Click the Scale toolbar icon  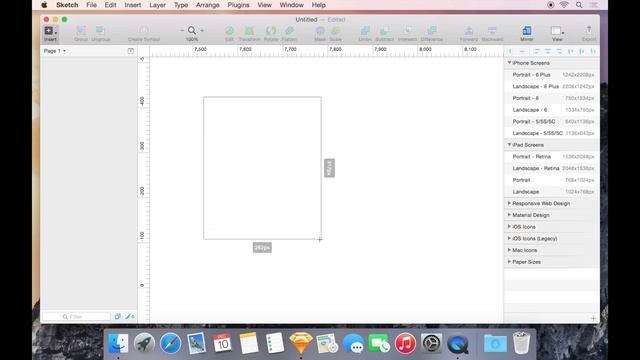pyautogui.click(x=336, y=31)
